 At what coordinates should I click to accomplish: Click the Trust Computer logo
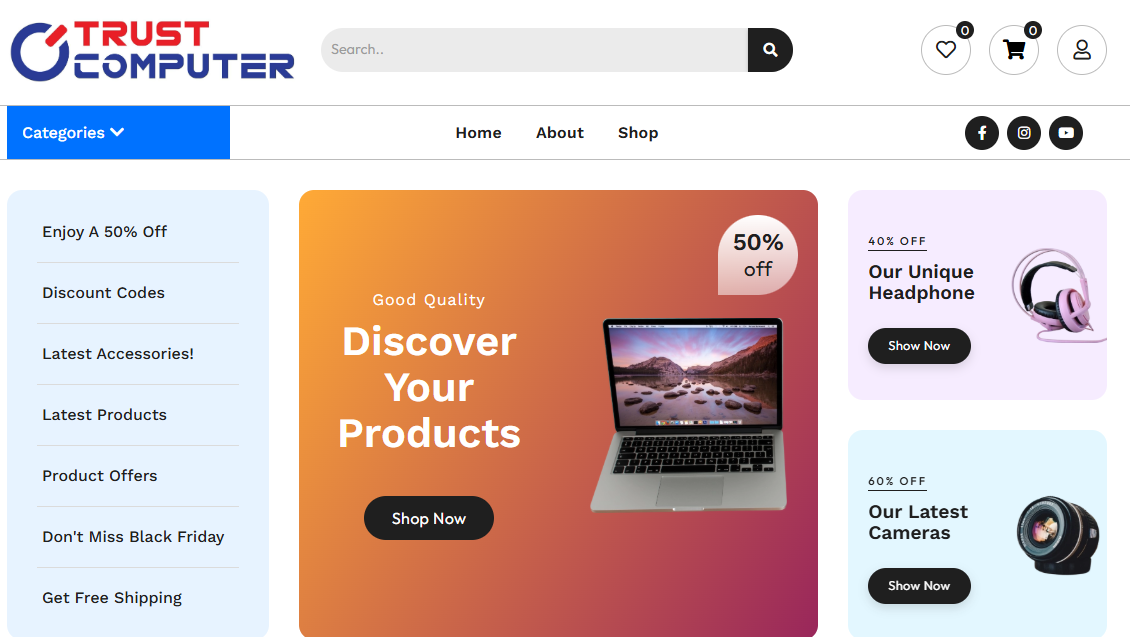click(x=153, y=50)
